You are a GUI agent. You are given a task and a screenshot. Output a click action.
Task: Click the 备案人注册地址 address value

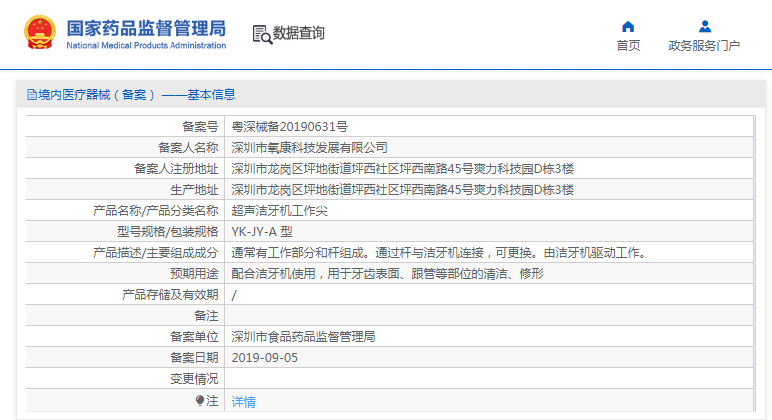pyautogui.click(x=403, y=169)
